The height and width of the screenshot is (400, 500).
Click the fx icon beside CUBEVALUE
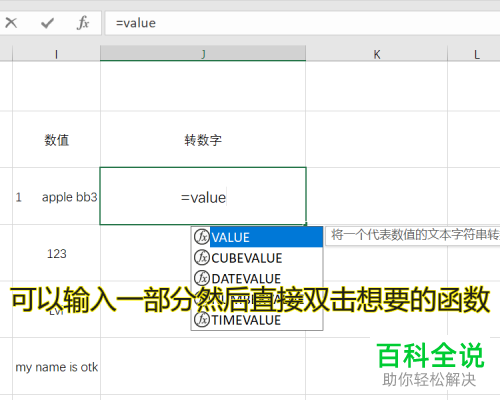(202, 258)
